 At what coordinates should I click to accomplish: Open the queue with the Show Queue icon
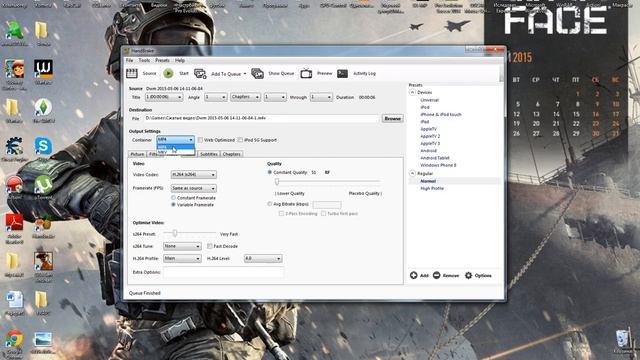(x=257, y=73)
